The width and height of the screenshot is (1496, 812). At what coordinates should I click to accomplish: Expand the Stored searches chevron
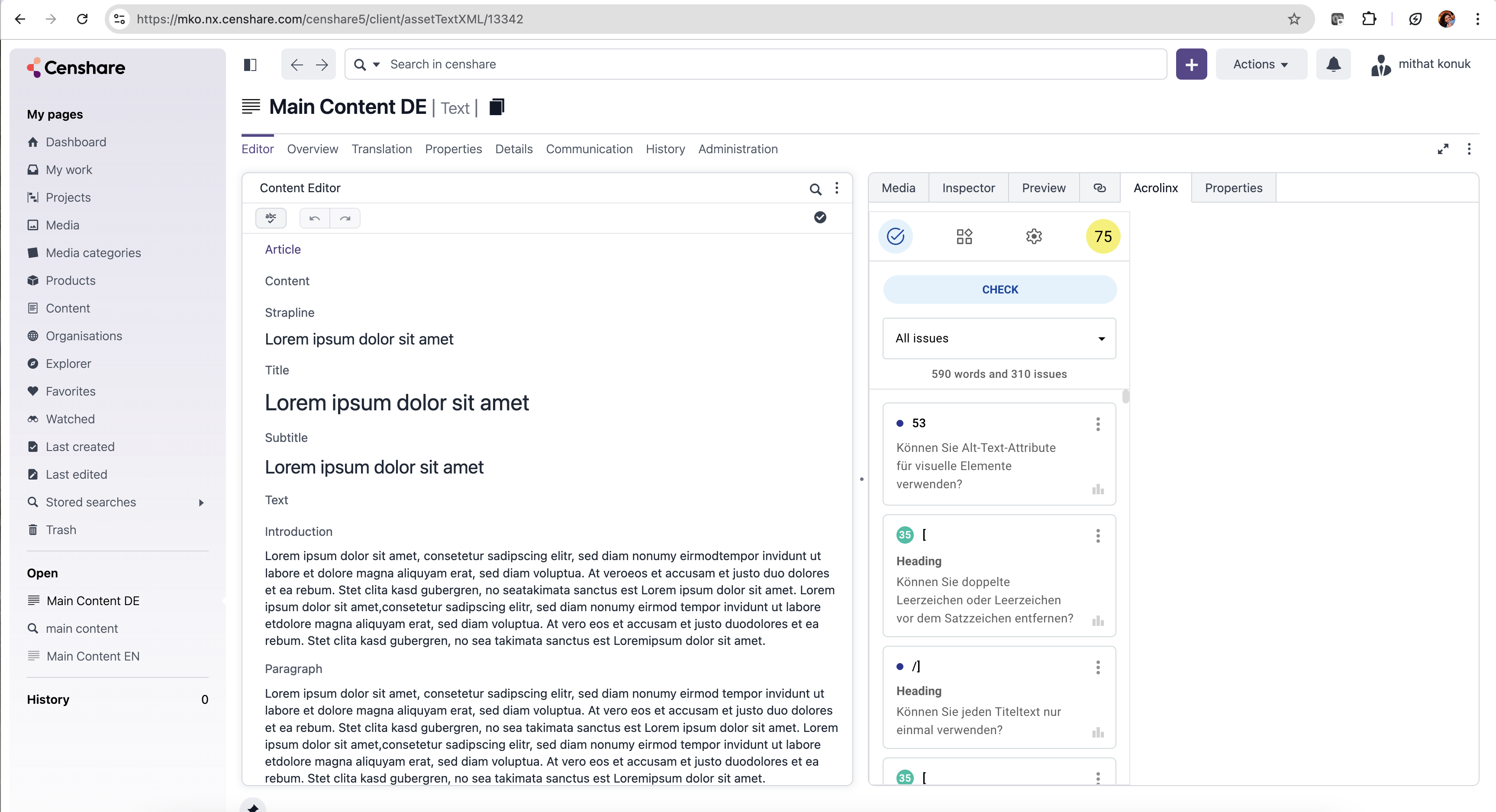202,502
